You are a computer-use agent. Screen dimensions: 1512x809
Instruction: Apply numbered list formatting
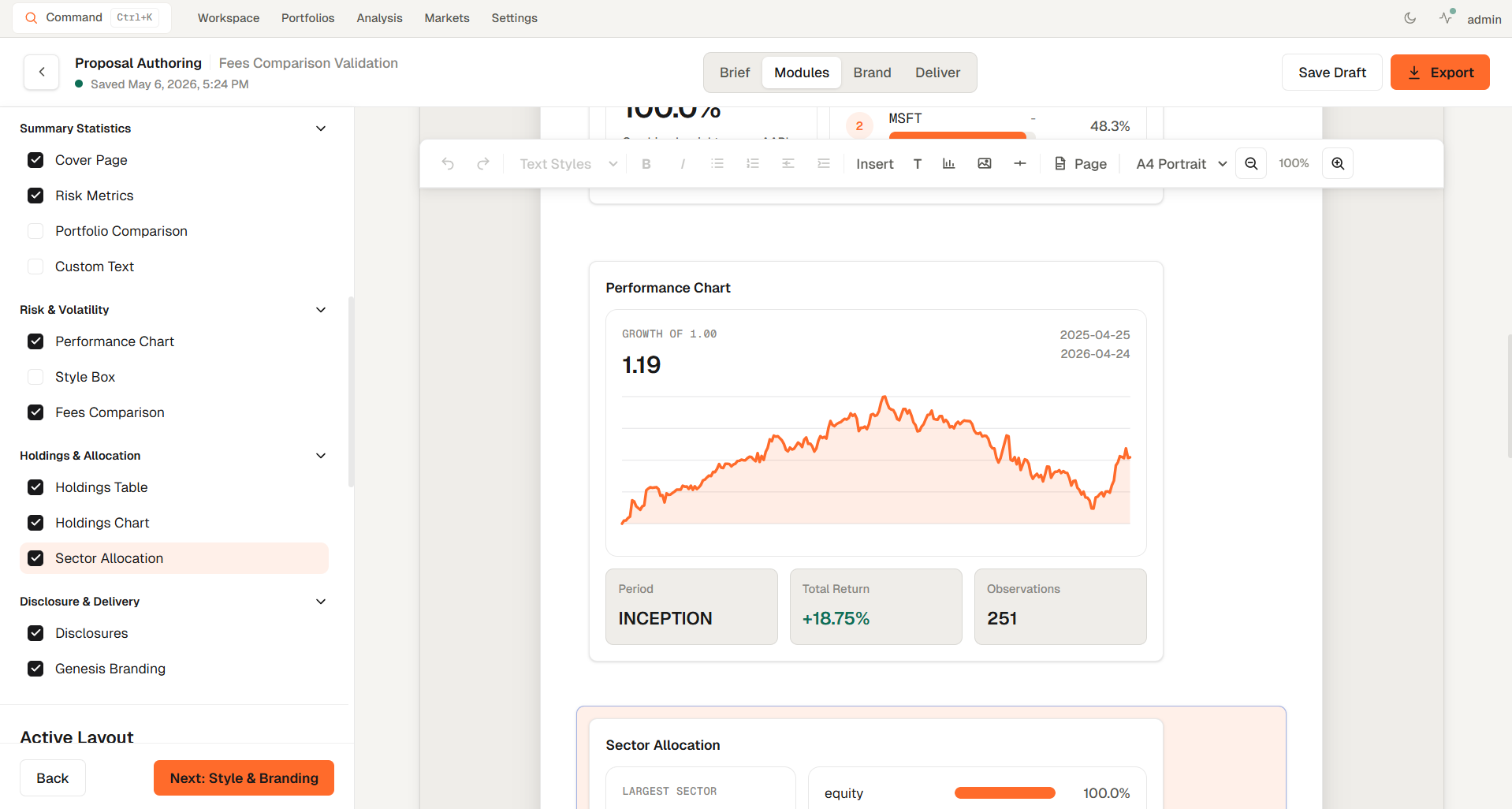click(x=753, y=164)
